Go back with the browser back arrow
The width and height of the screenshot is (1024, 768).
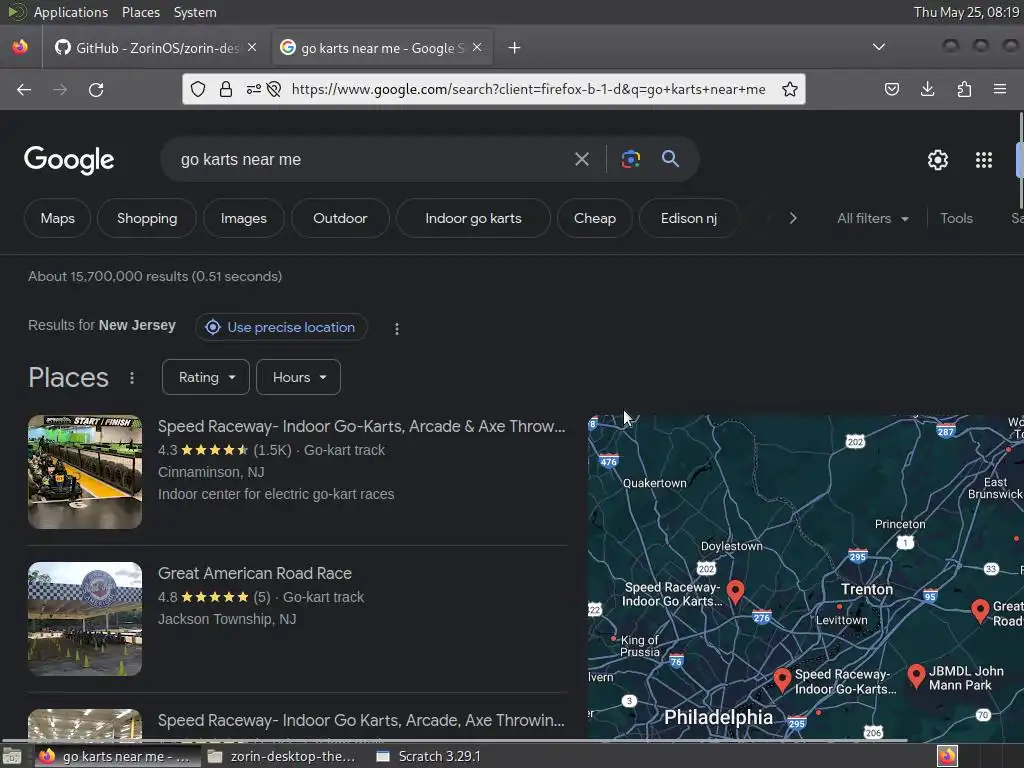tap(24, 89)
